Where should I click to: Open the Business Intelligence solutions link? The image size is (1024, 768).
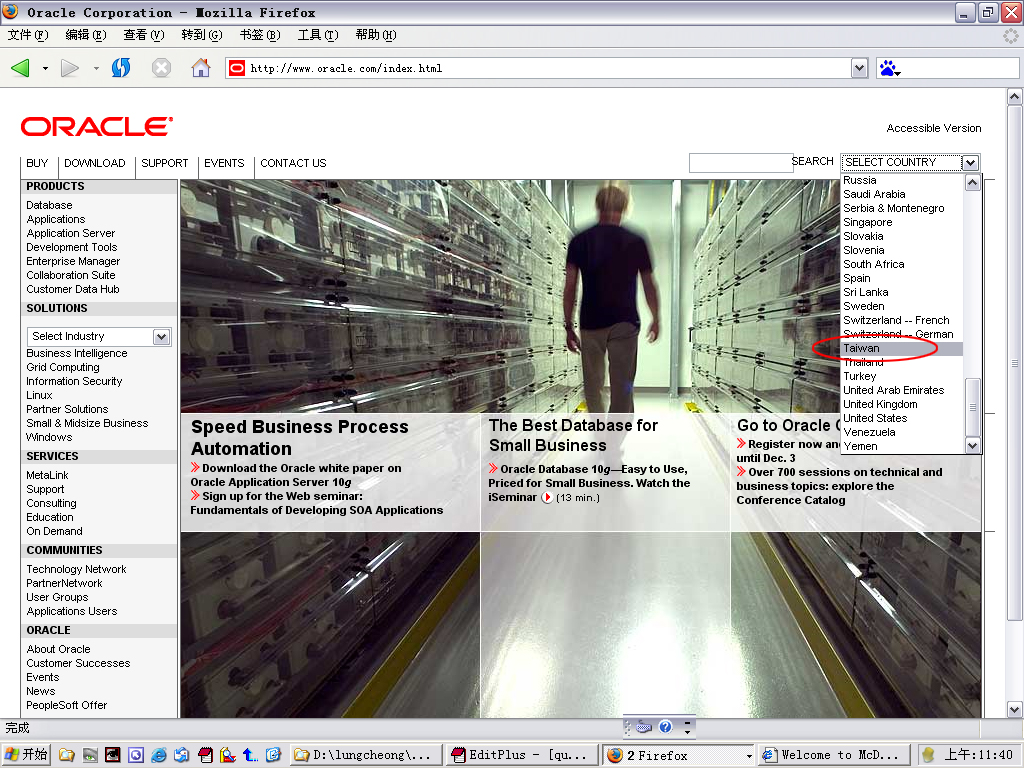tap(76, 353)
